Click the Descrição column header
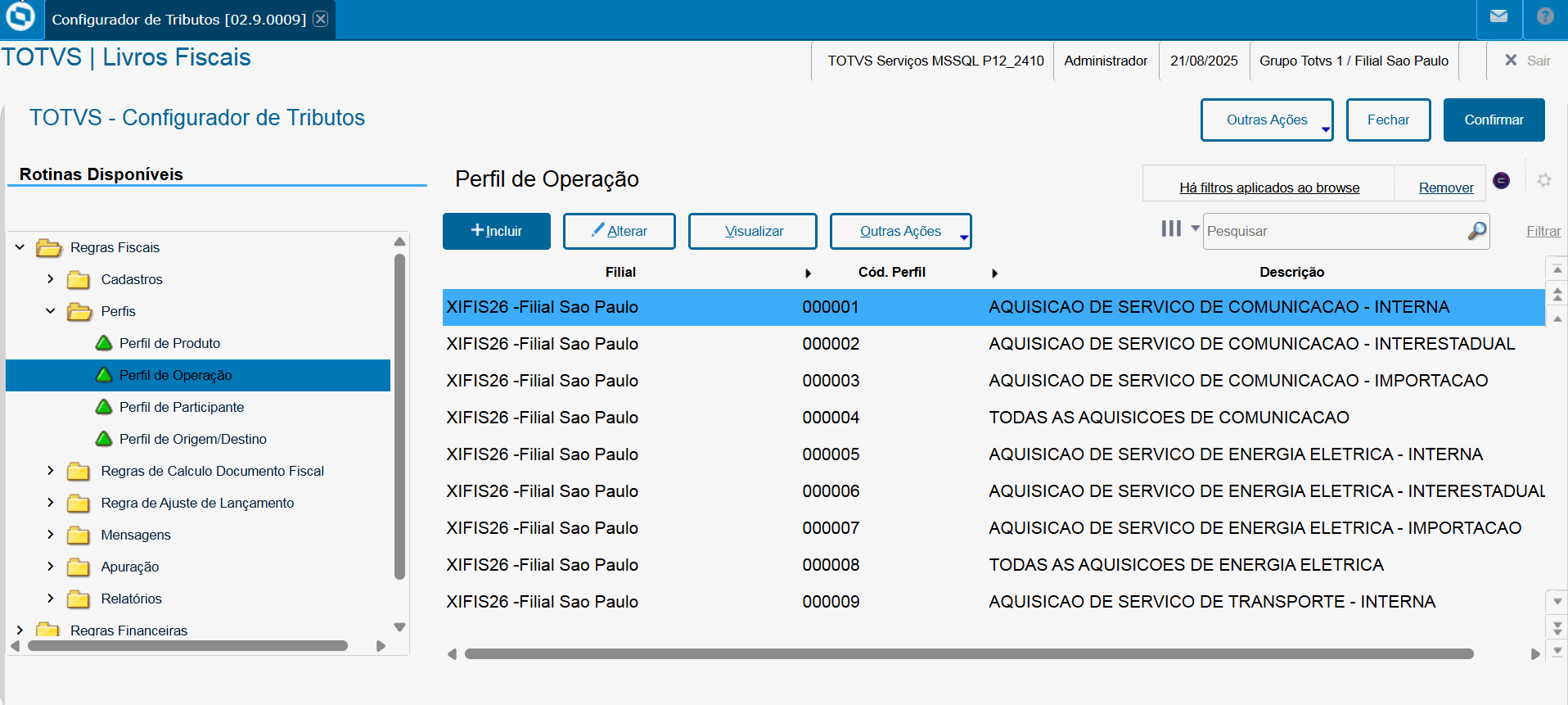The width and height of the screenshot is (1568, 705). 1291,272
